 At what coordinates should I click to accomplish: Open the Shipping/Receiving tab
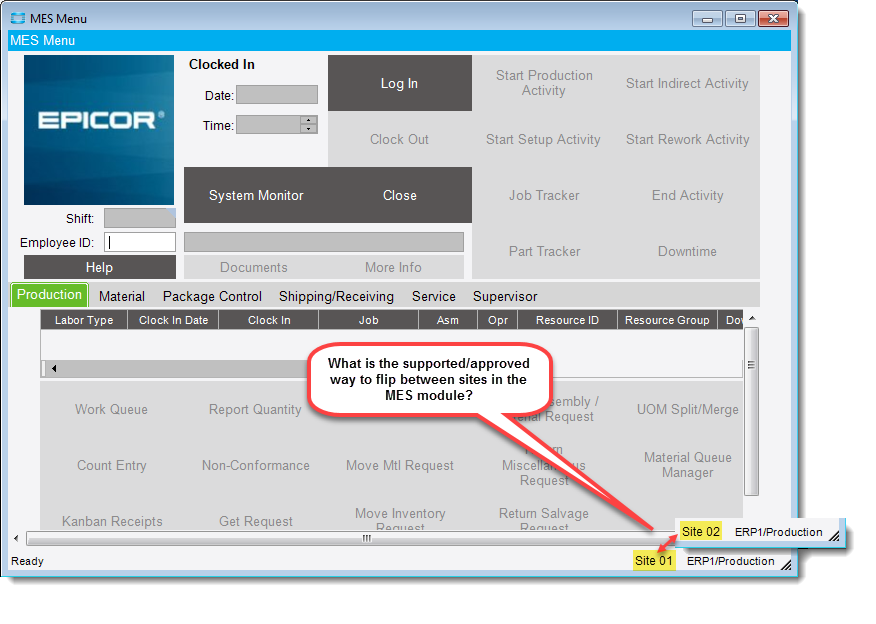pos(336,296)
